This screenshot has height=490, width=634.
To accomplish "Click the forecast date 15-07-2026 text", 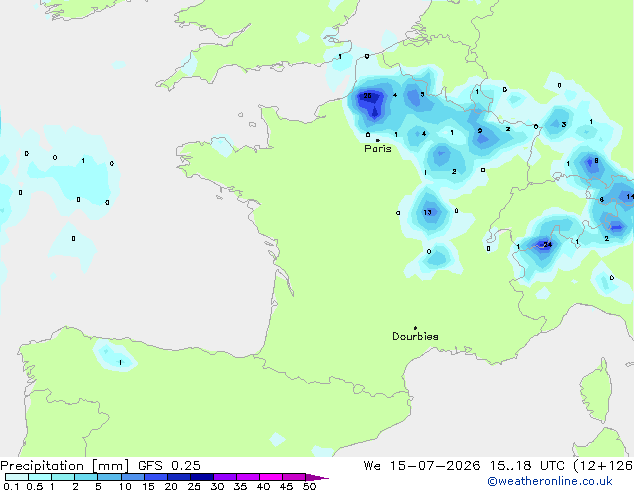I will 435,466.
